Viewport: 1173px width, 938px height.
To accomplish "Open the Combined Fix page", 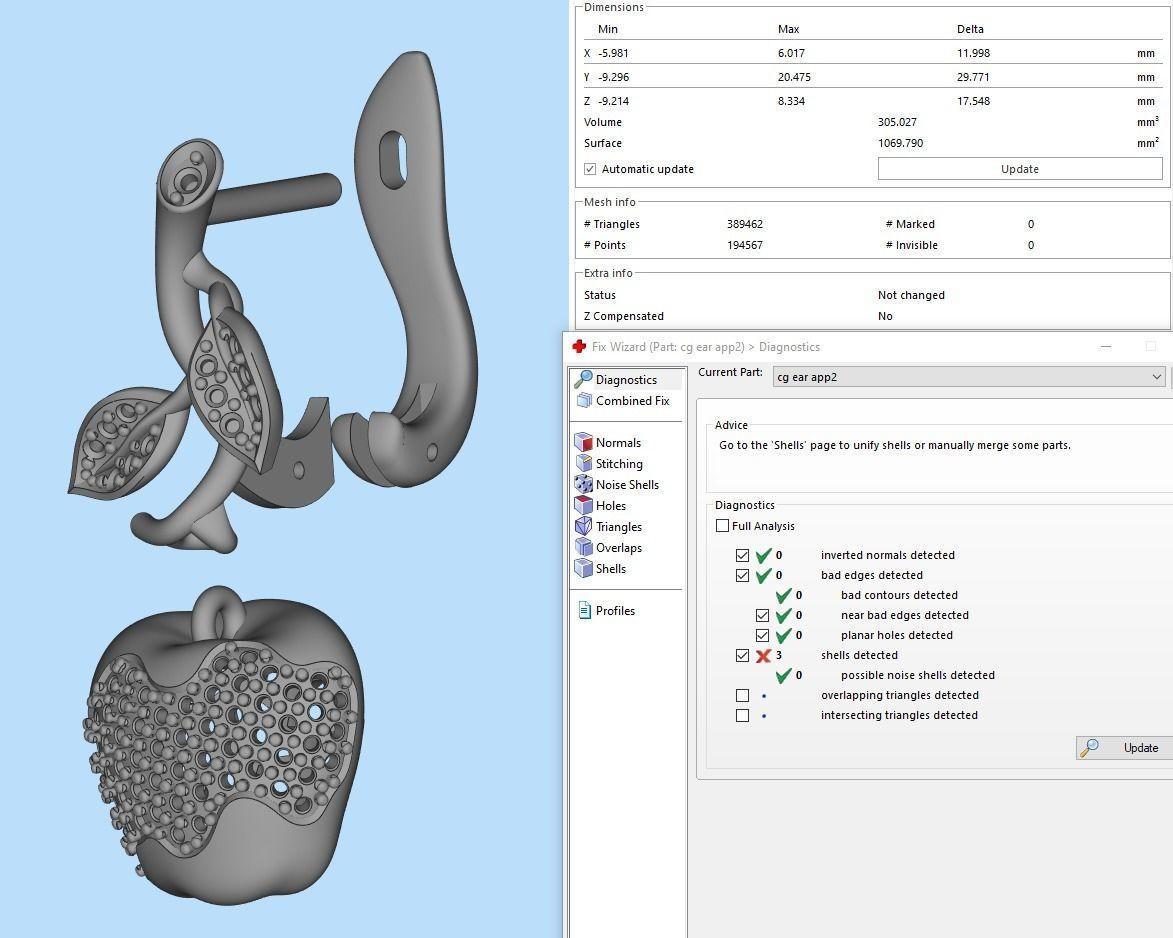I will pyautogui.click(x=632, y=401).
